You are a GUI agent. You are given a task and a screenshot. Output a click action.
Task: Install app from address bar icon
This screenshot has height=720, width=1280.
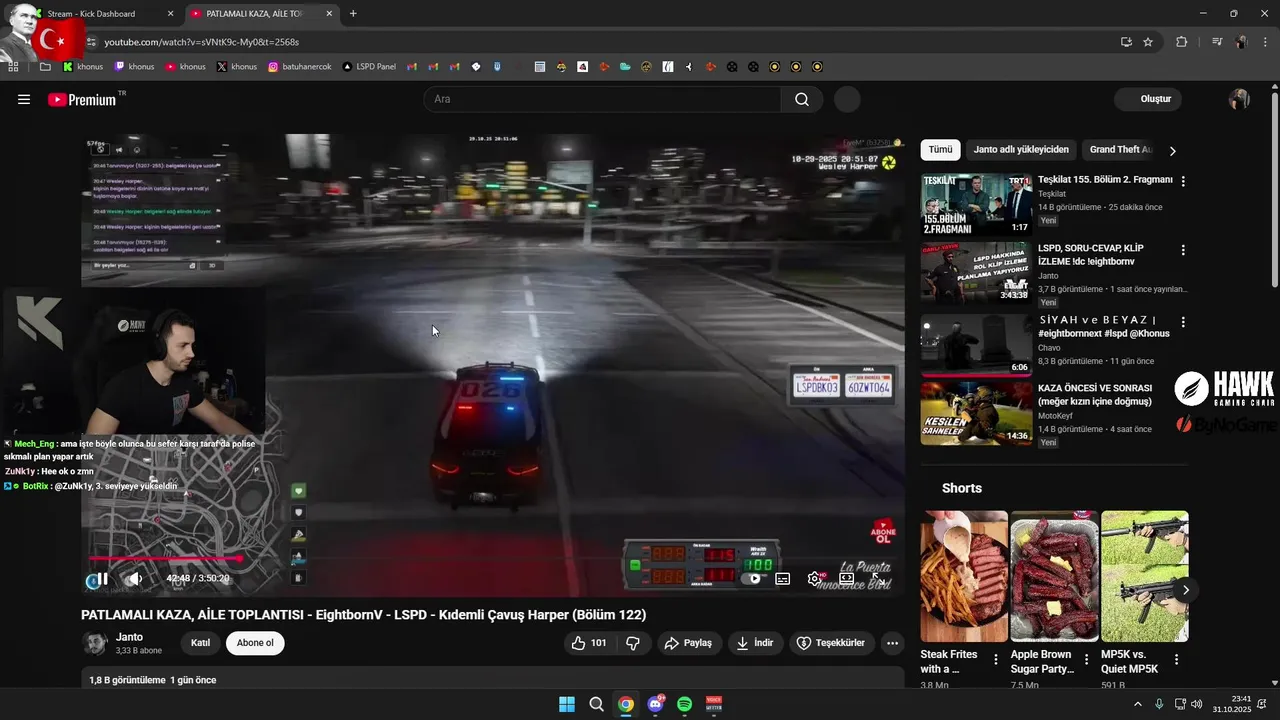click(x=1126, y=42)
